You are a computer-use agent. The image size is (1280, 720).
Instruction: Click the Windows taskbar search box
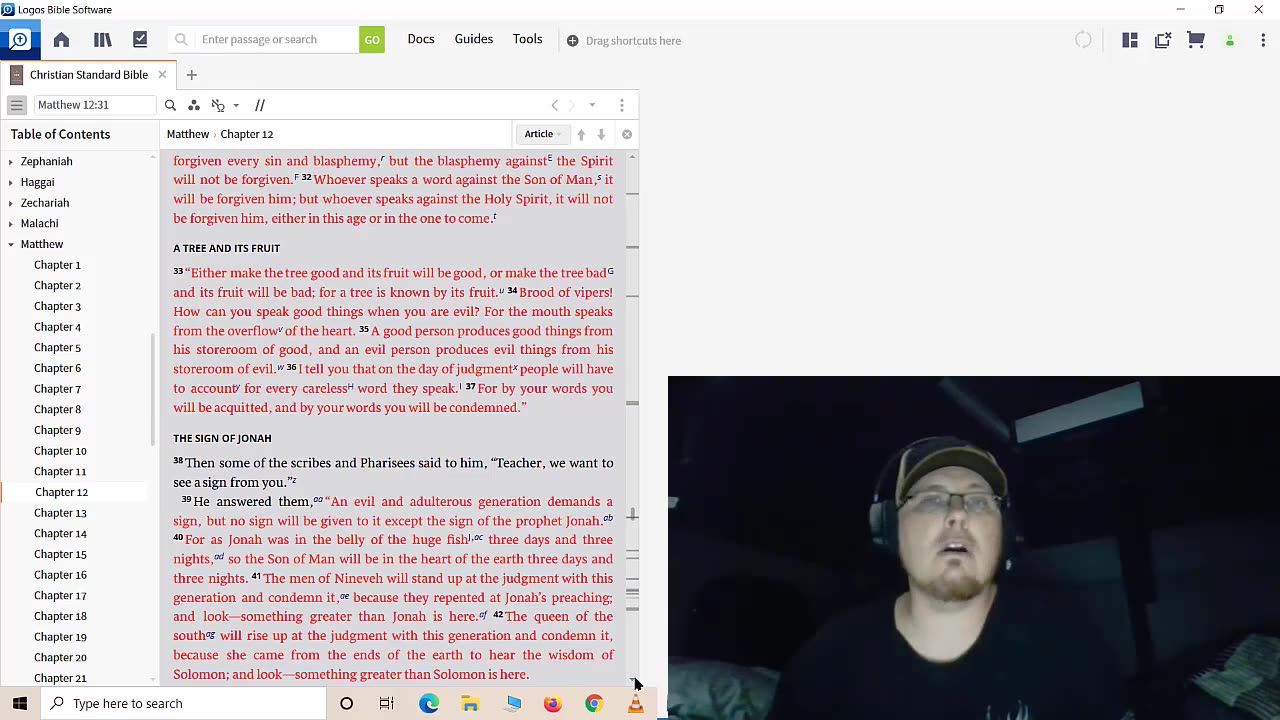pos(183,703)
